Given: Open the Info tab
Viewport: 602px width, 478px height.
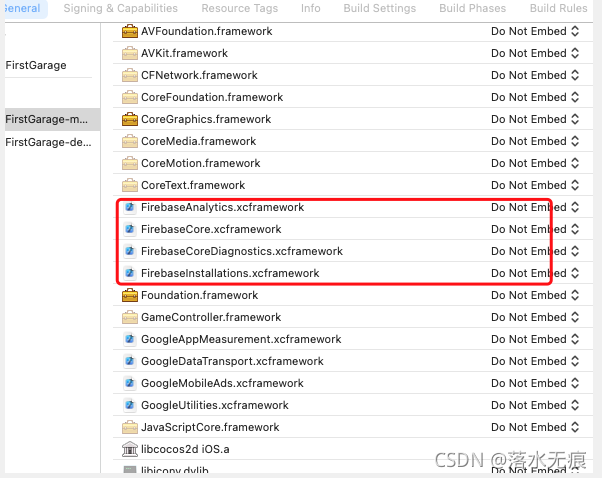Looking at the screenshot, I should point(311,8).
